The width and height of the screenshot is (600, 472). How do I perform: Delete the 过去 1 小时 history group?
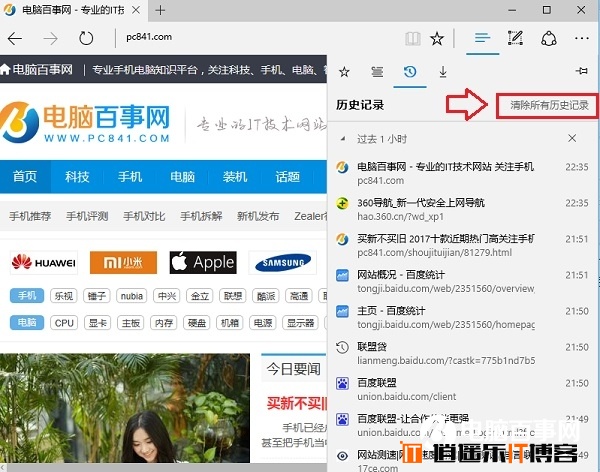tap(572, 138)
